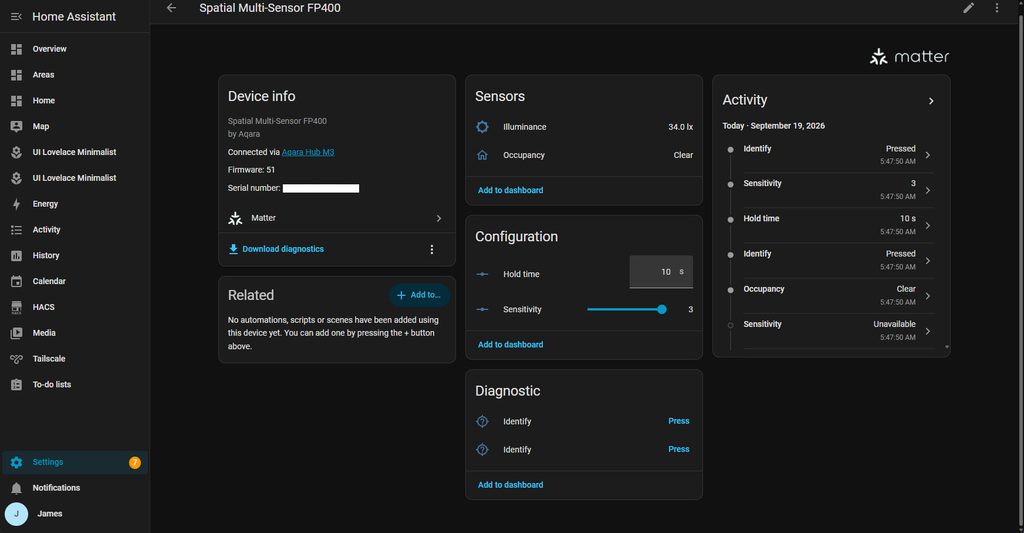Open Map in the sidebar
The image size is (1024, 533).
[40, 126]
